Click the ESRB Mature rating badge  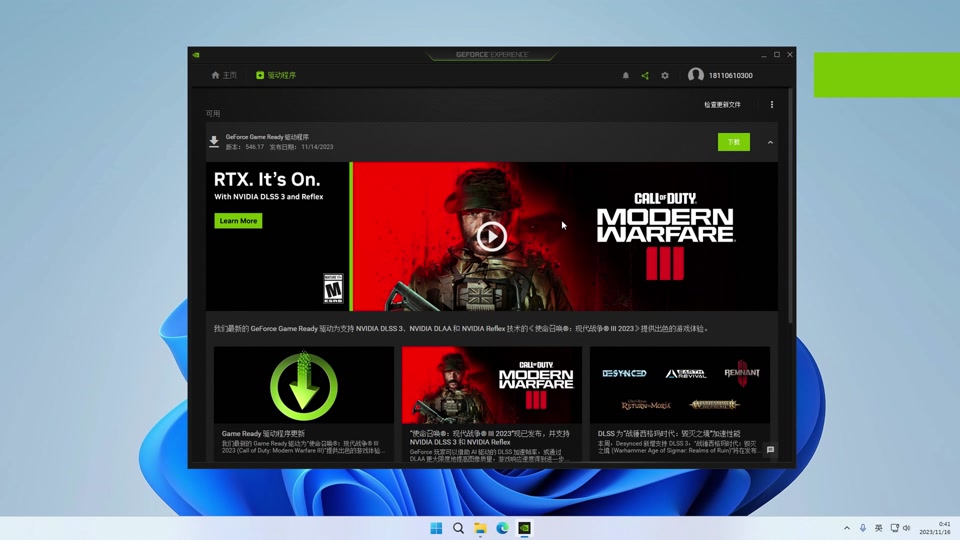tap(333, 288)
